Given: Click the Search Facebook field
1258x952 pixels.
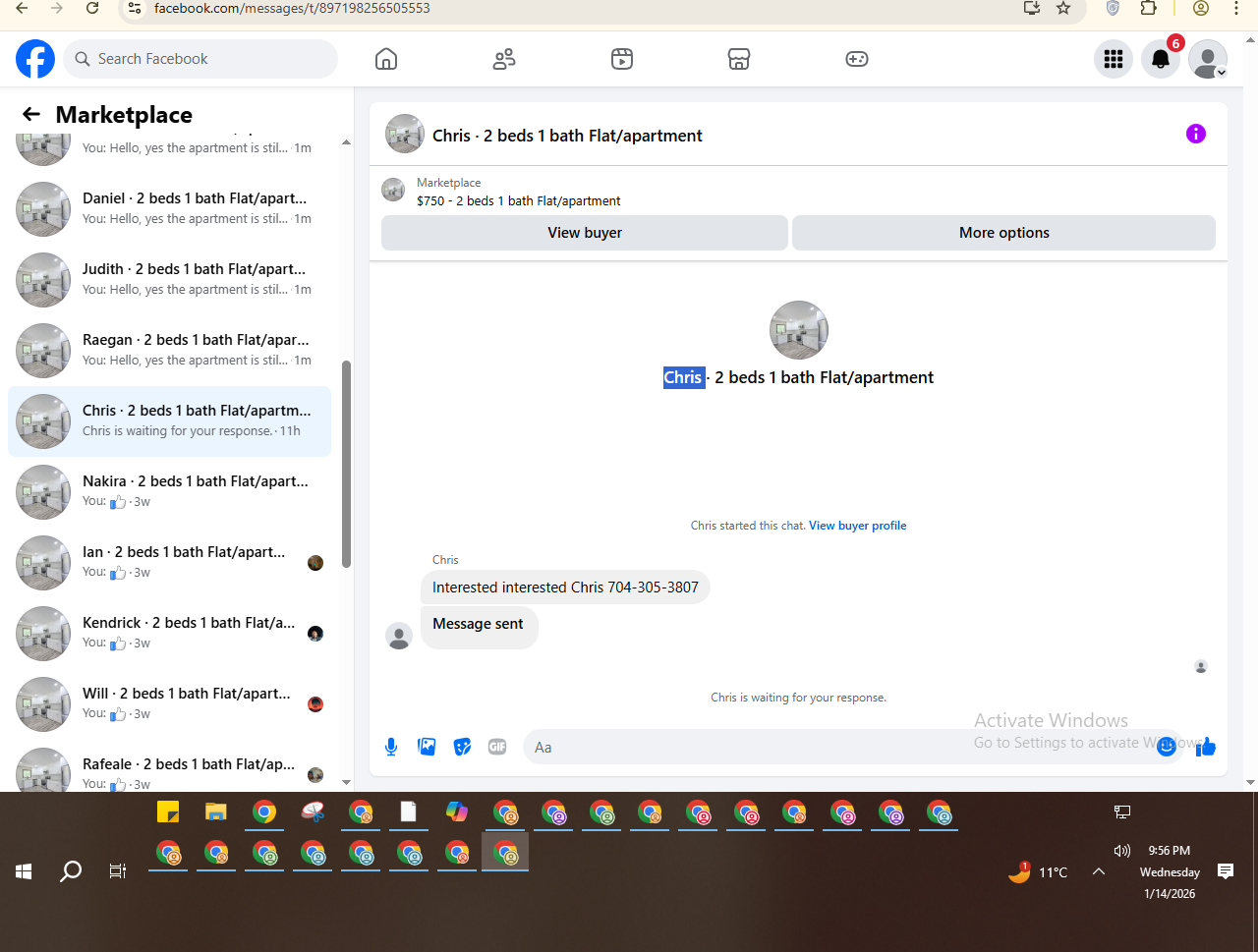Looking at the screenshot, I should (200, 59).
